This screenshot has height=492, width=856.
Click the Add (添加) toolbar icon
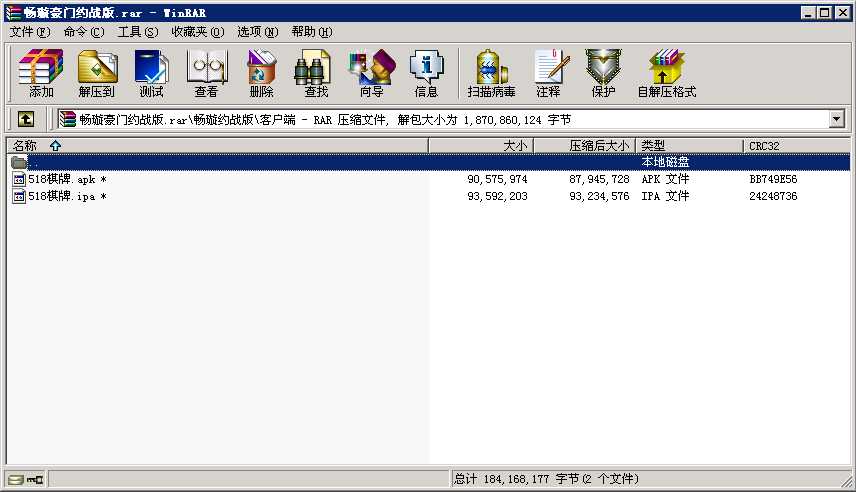41,73
